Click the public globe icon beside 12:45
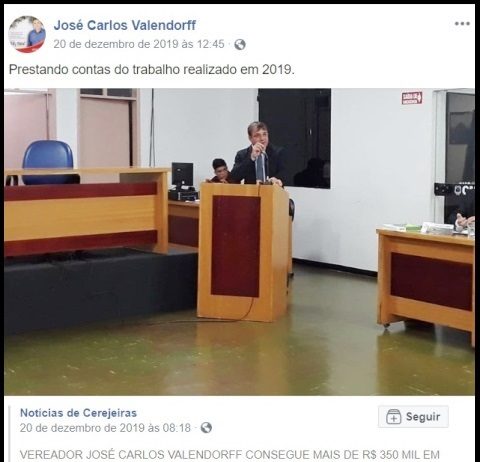The height and width of the screenshot is (462, 480). [x=240, y=44]
